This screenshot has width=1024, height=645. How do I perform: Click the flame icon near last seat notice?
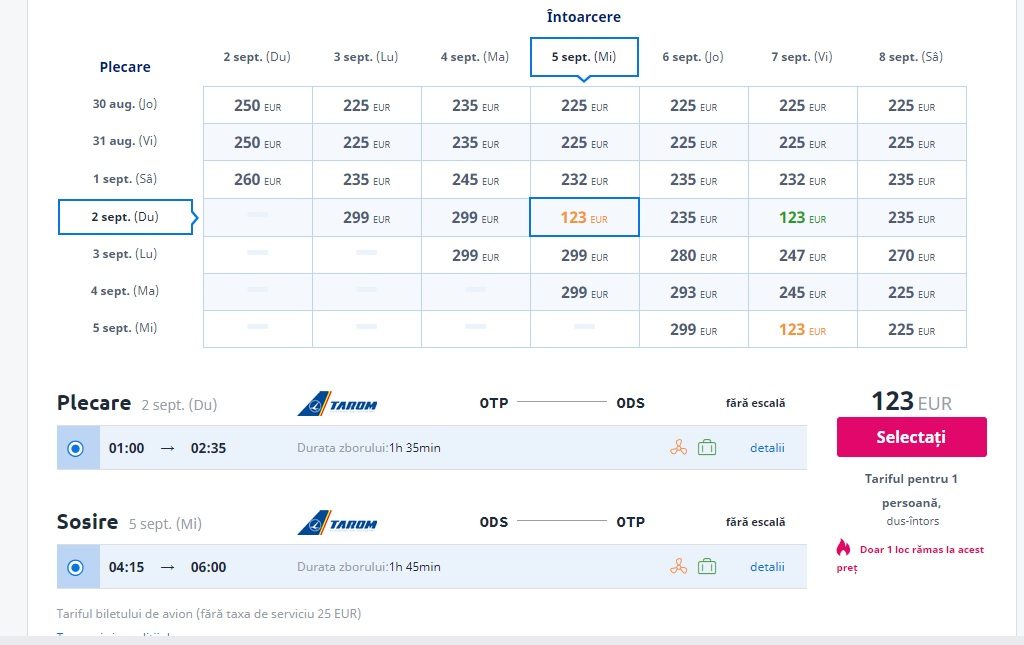click(x=844, y=547)
